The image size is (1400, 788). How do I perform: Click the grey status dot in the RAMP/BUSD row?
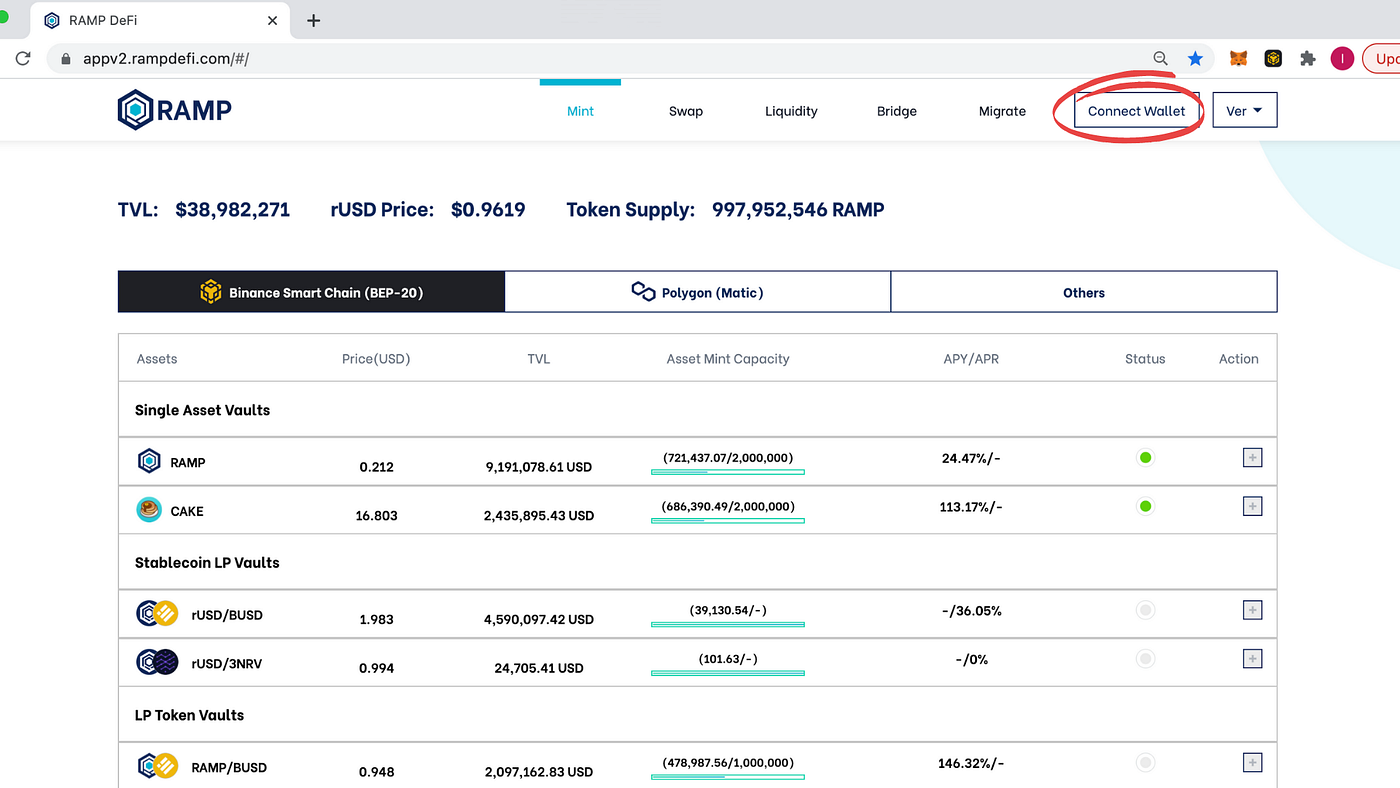pos(1146,763)
